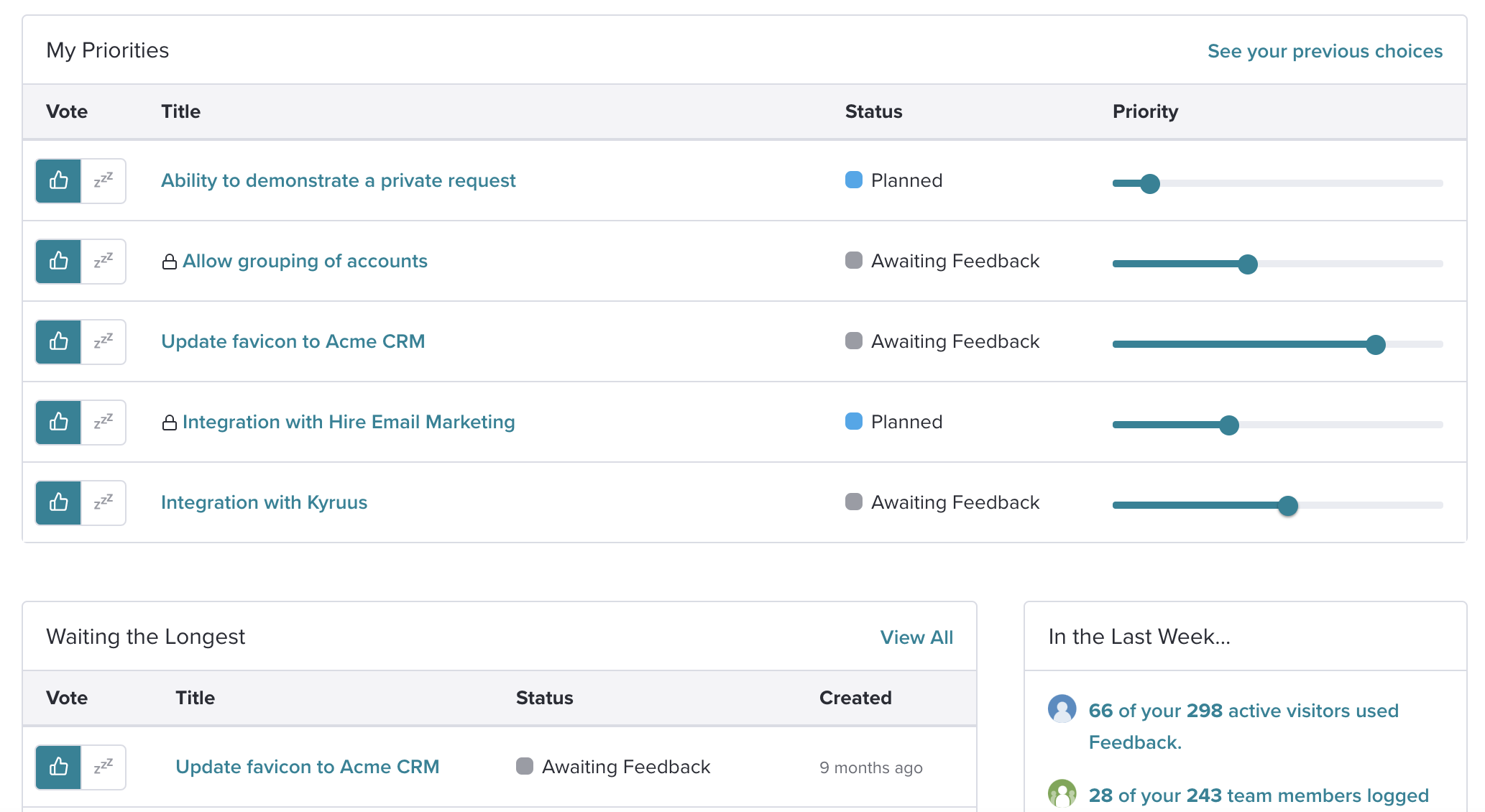Click 'Title' column header in My Priorities

(x=180, y=111)
